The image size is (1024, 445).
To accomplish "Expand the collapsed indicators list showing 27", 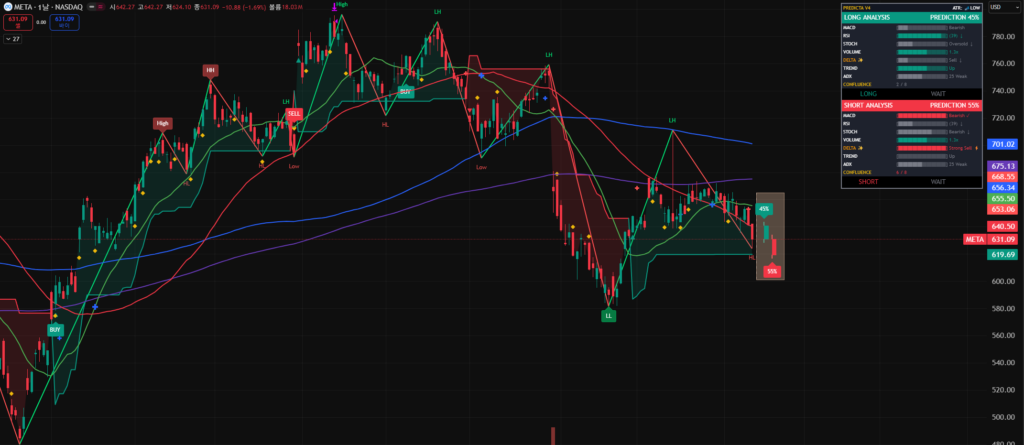I will (x=13, y=39).
